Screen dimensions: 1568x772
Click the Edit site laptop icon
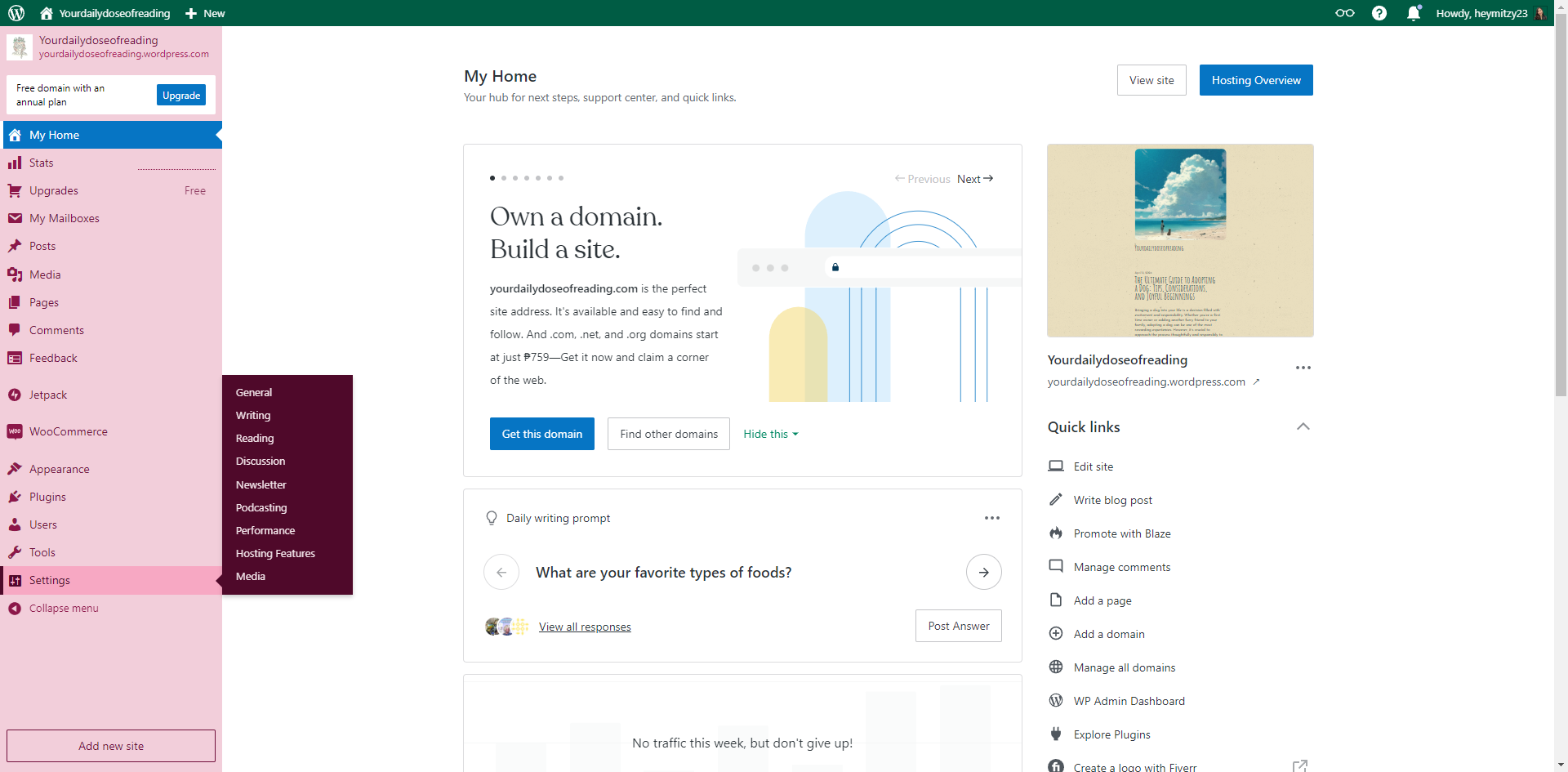point(1056,466)
